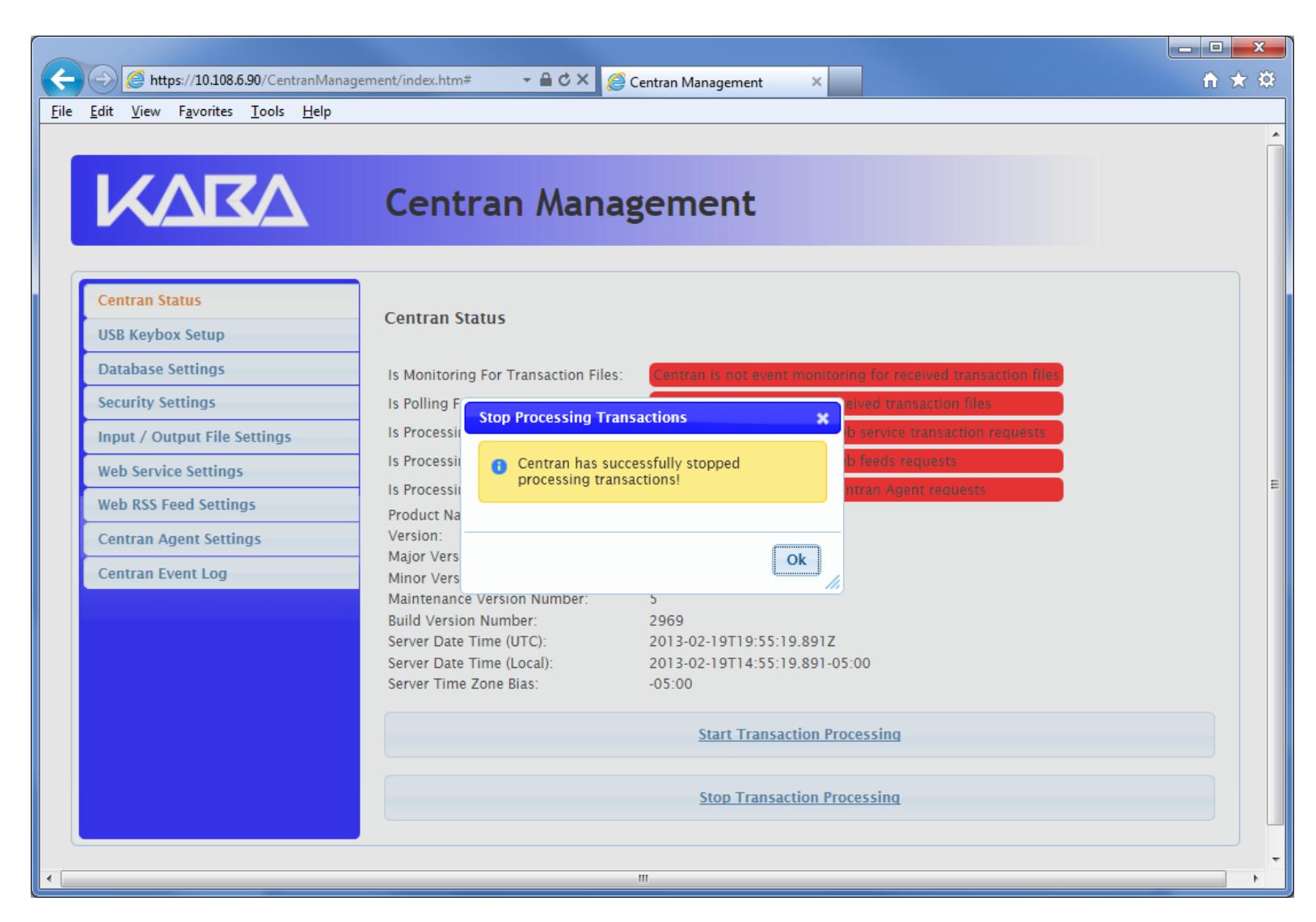Click the vertical scrollbar up arrow

(x=1274, y=134)
